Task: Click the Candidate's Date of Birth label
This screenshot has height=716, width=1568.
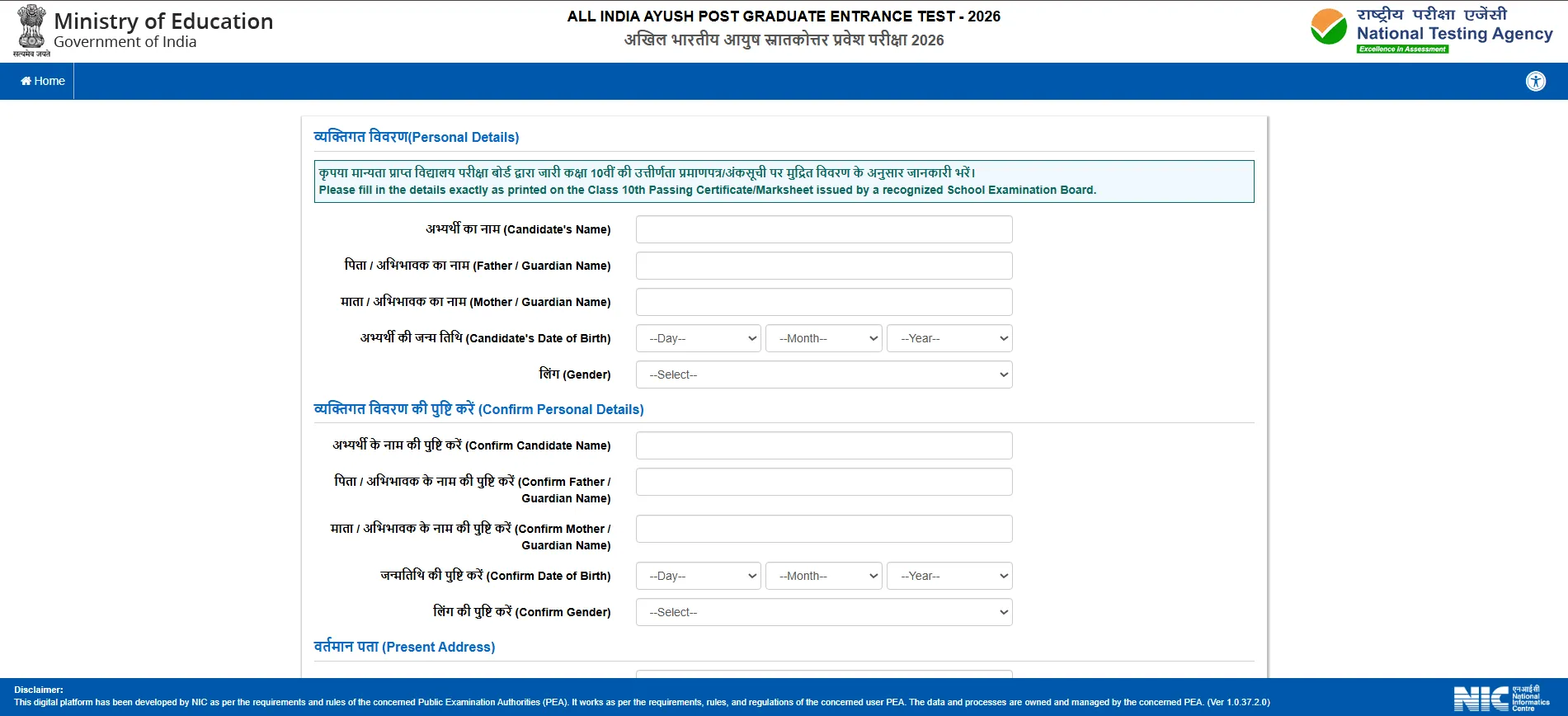Action: [x=486, y=338]
